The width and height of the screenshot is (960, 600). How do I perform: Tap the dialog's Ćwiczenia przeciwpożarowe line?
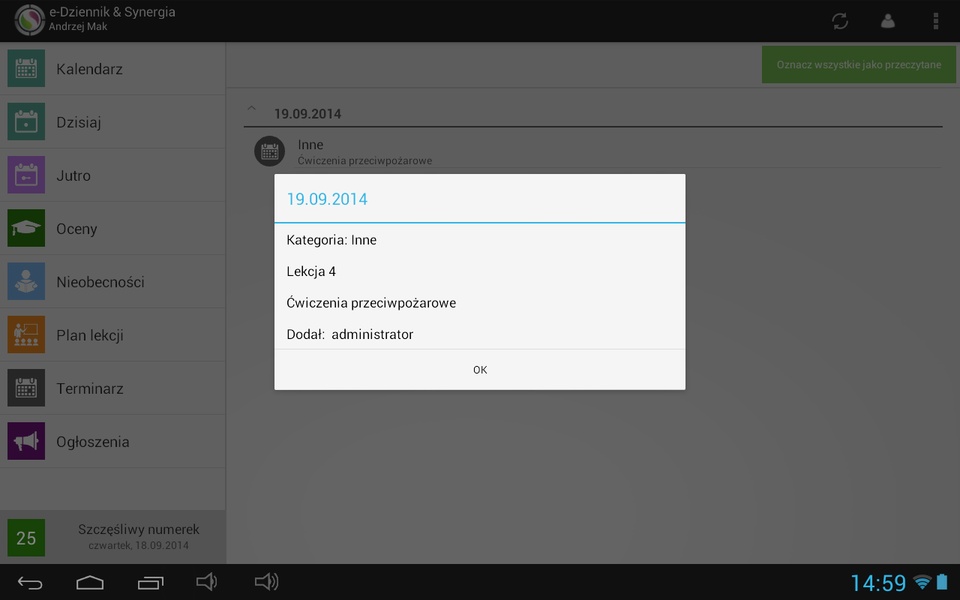click(x=371, y=303)
